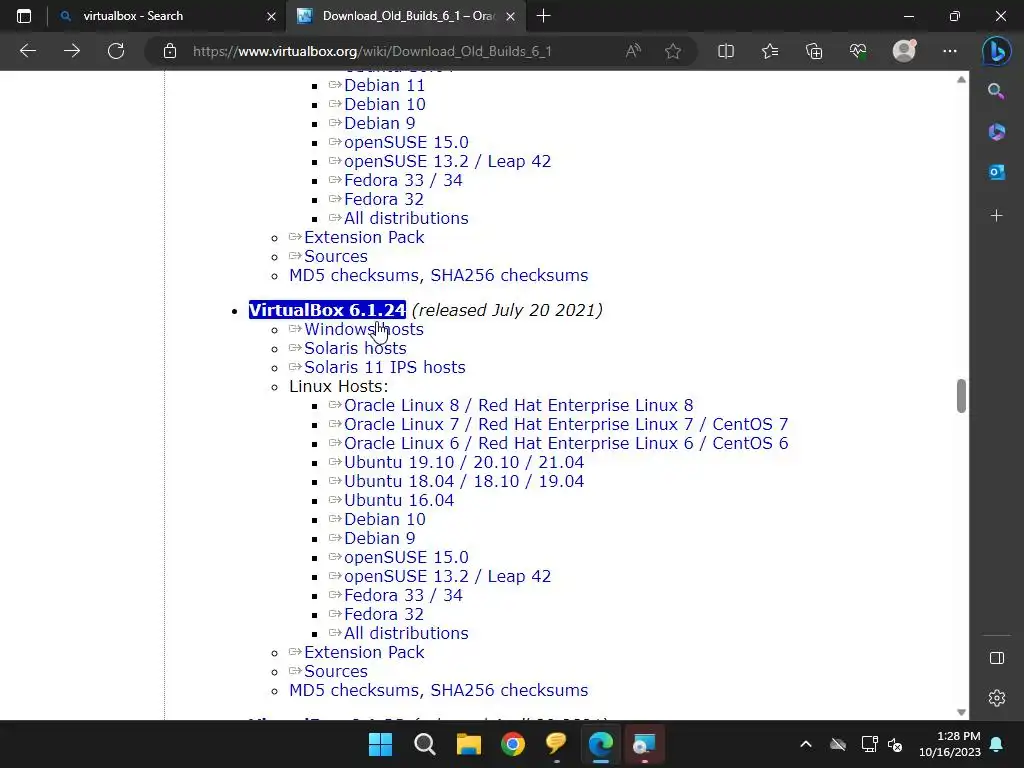Open File Explorer from taskbar

click(468, 744)
